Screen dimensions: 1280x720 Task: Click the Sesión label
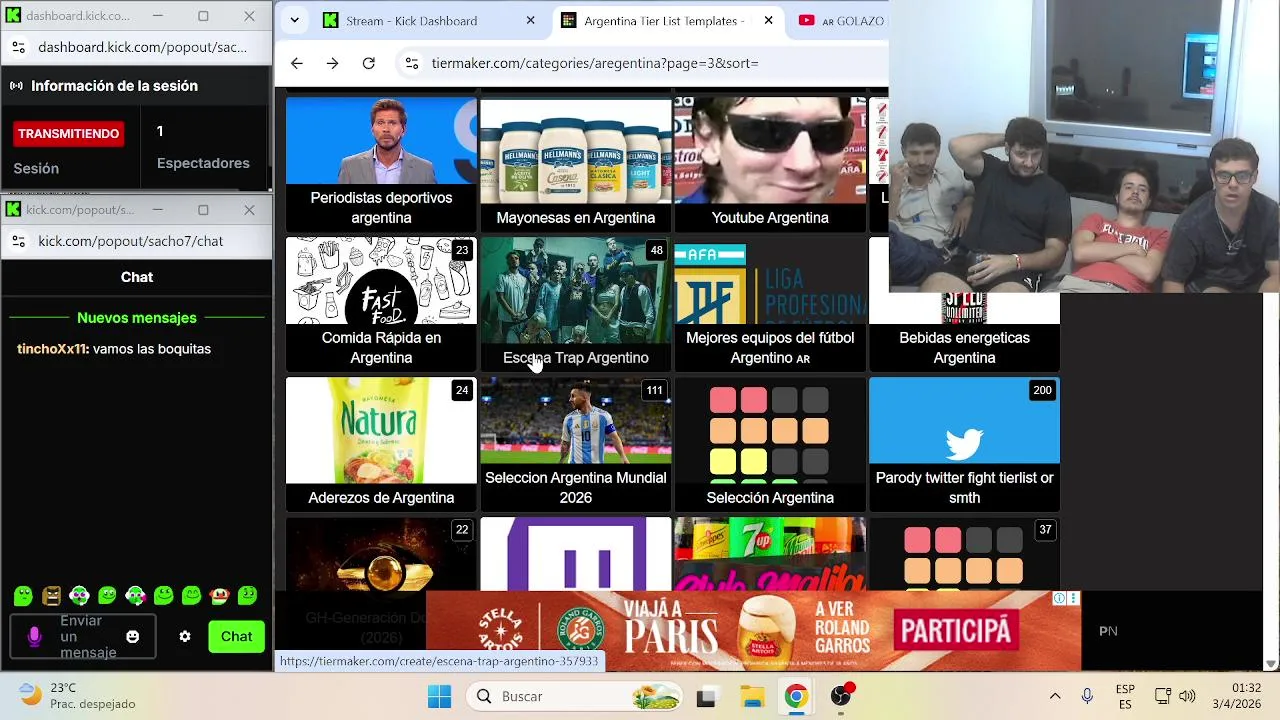point(36,168)
